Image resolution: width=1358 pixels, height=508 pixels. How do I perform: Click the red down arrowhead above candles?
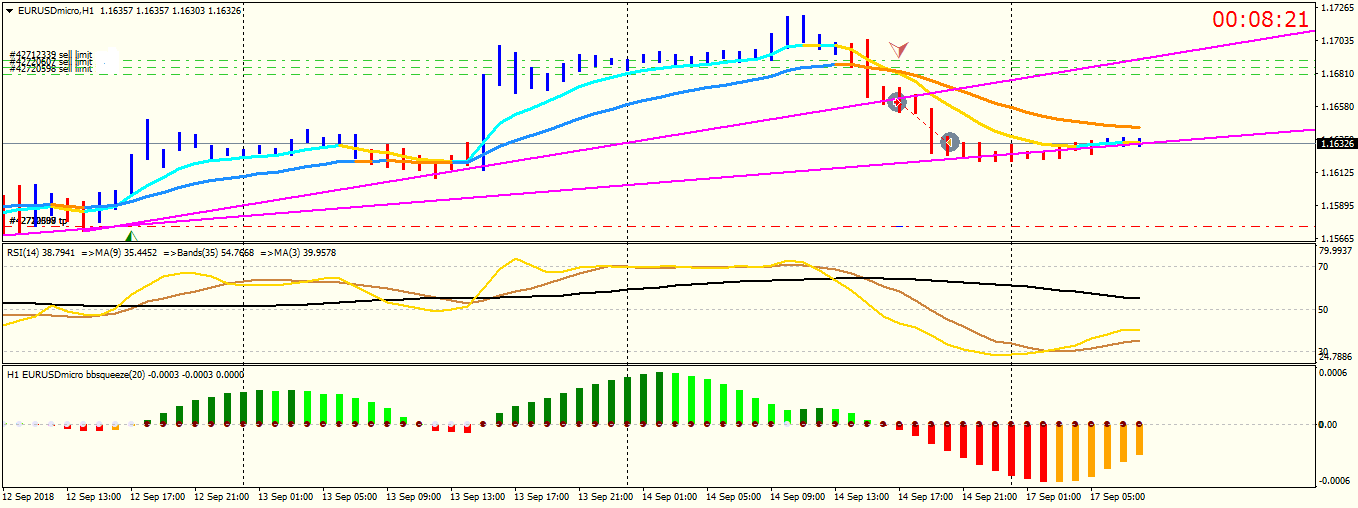pos(900,48)
